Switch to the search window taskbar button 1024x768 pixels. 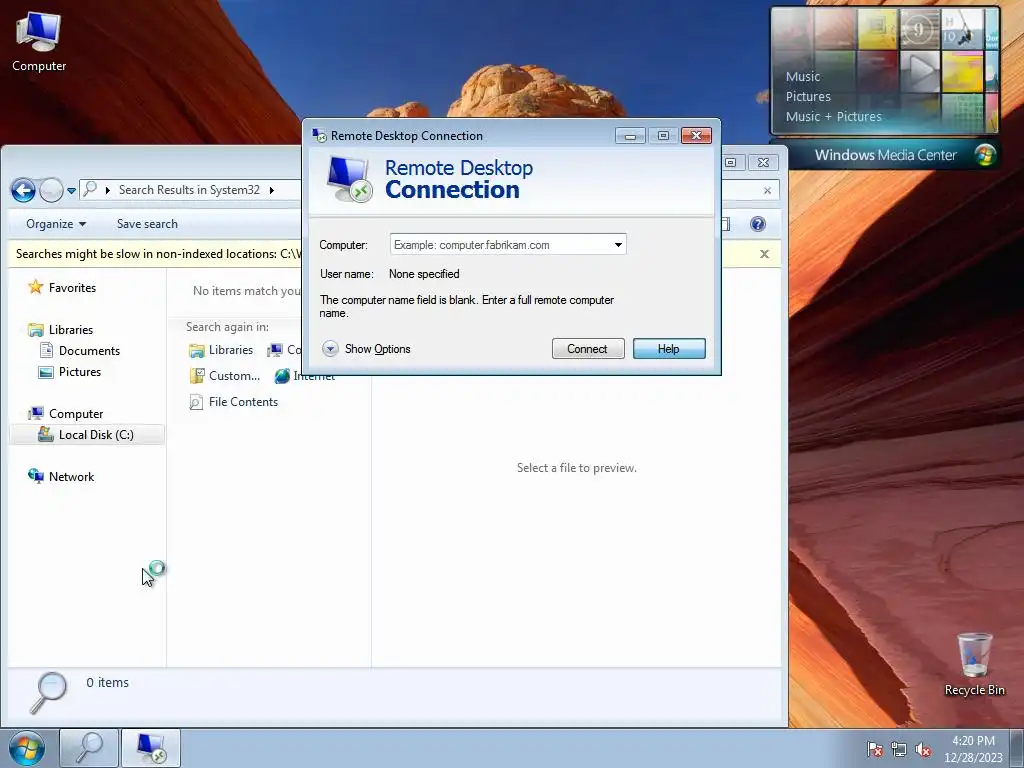pyautogui.click(x=89, y=748)
